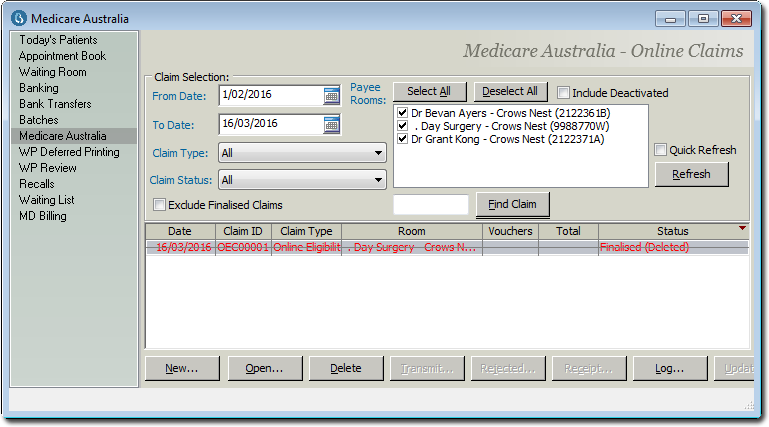Click the Find Claim button

coord(512,205)
